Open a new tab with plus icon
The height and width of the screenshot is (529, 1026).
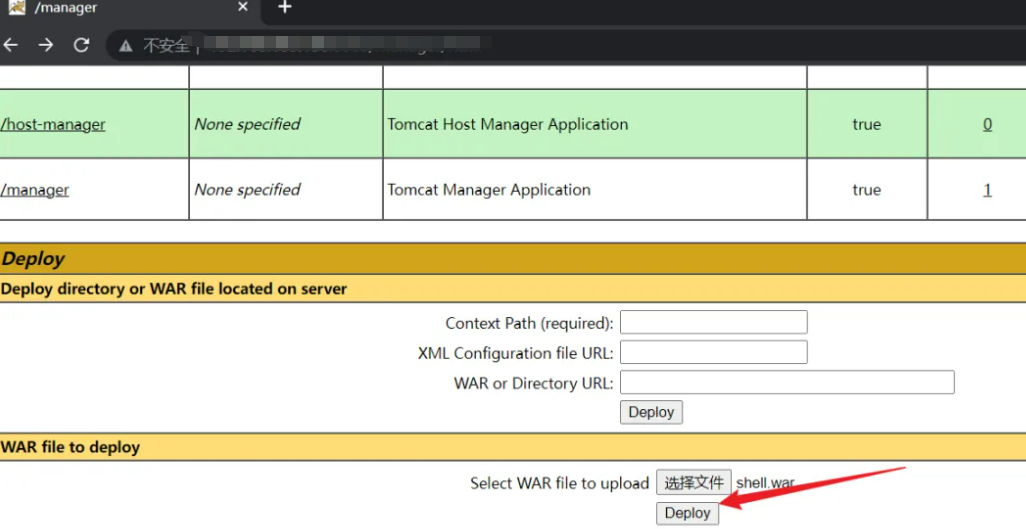(x=284, y=7)
